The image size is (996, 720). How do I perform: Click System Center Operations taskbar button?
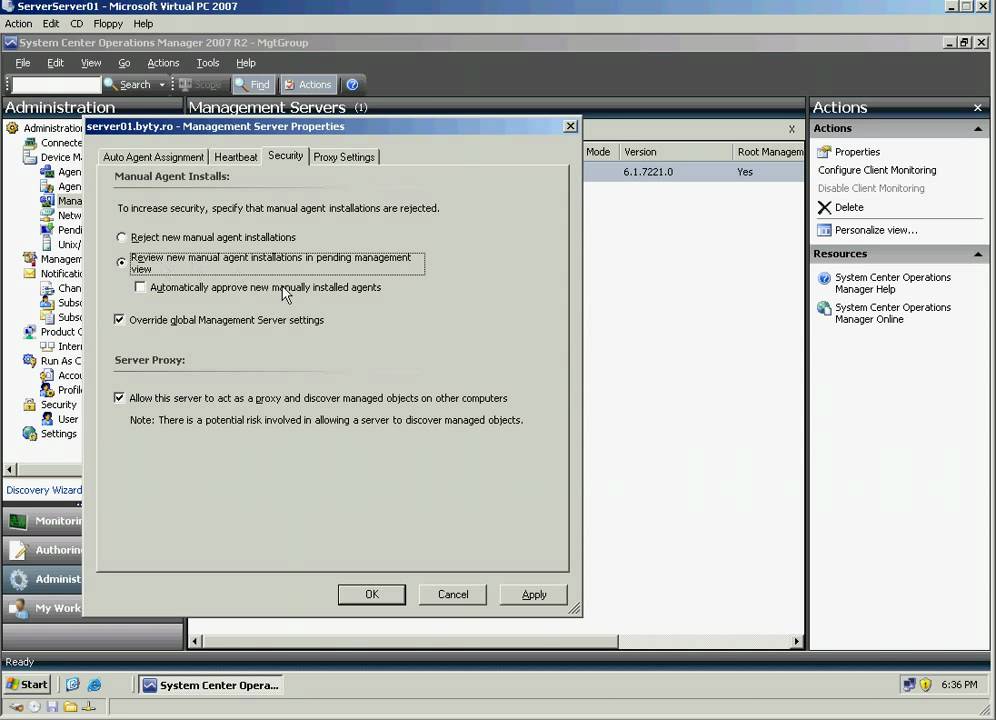coord(211,685)
